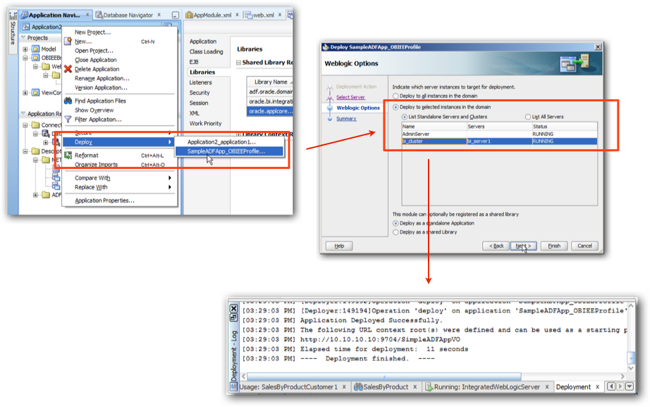Click the Cancel button in Deploy dialog
The width and height of the screenshot is (650, 407).
click(x=585, y=246)
